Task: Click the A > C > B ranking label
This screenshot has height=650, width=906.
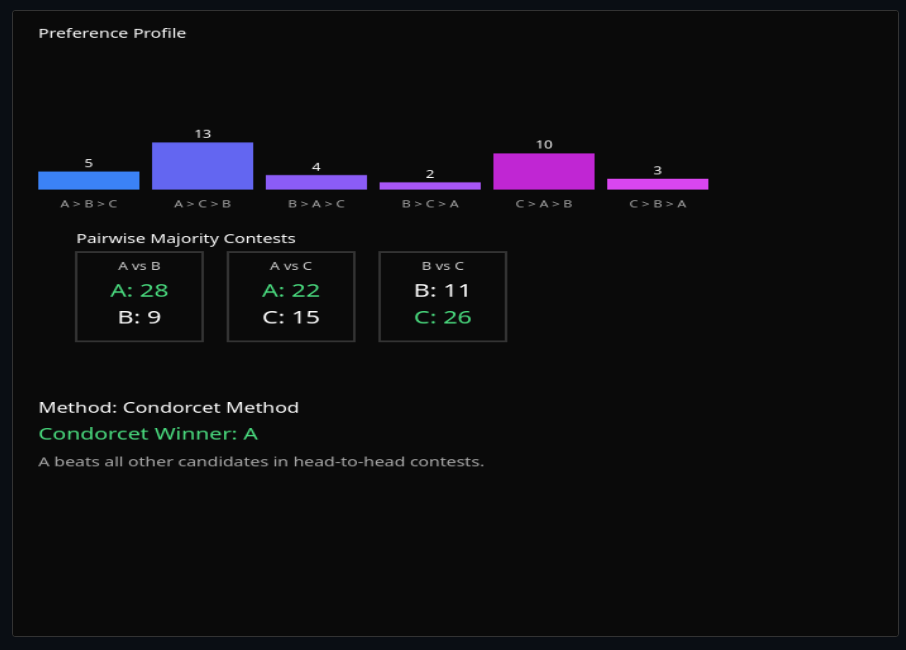Action: pyautogui.click(x=202, y=204)
